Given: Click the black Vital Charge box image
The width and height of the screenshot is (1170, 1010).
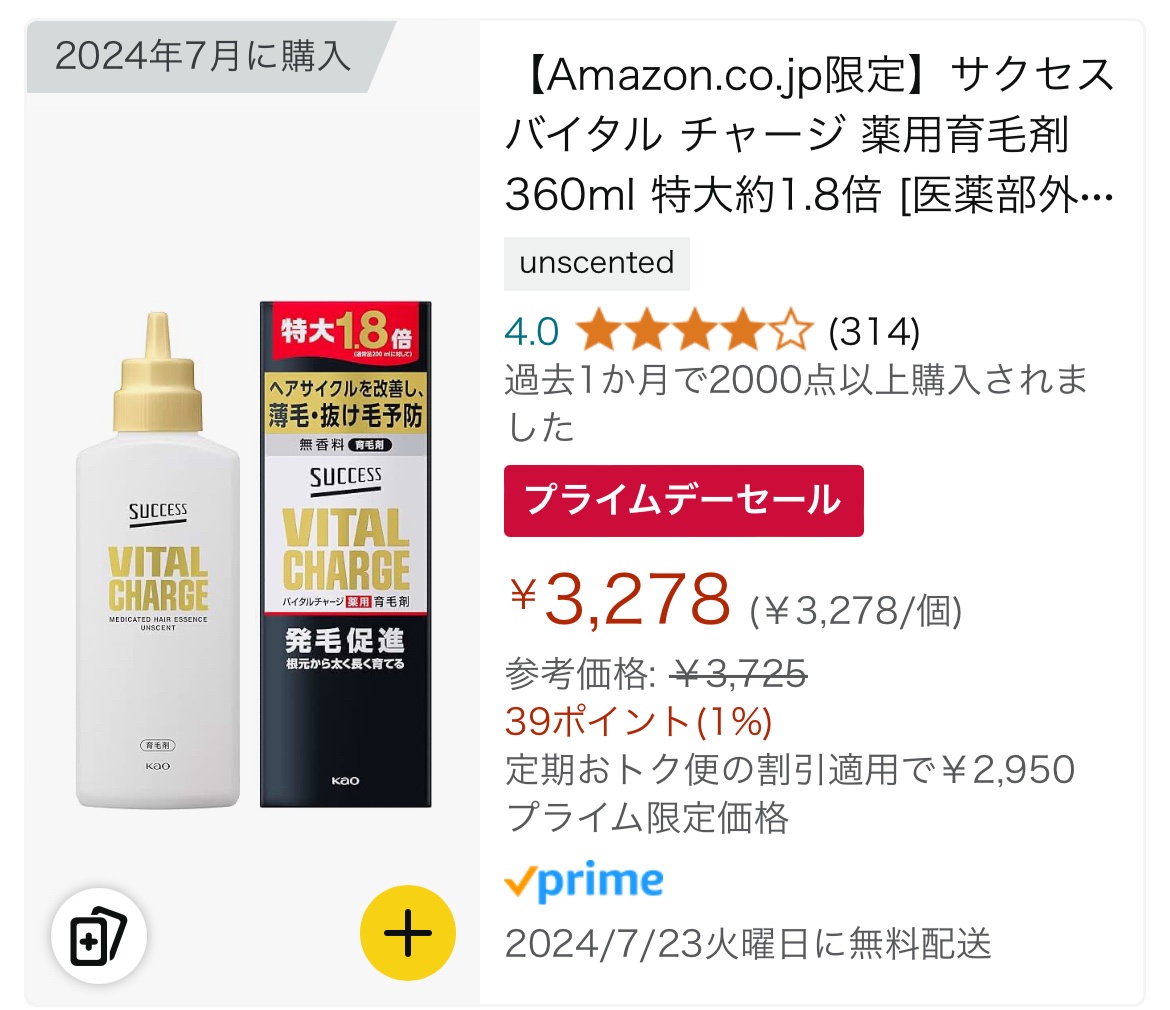Looking at the screenshot, I should pos(345,554).
